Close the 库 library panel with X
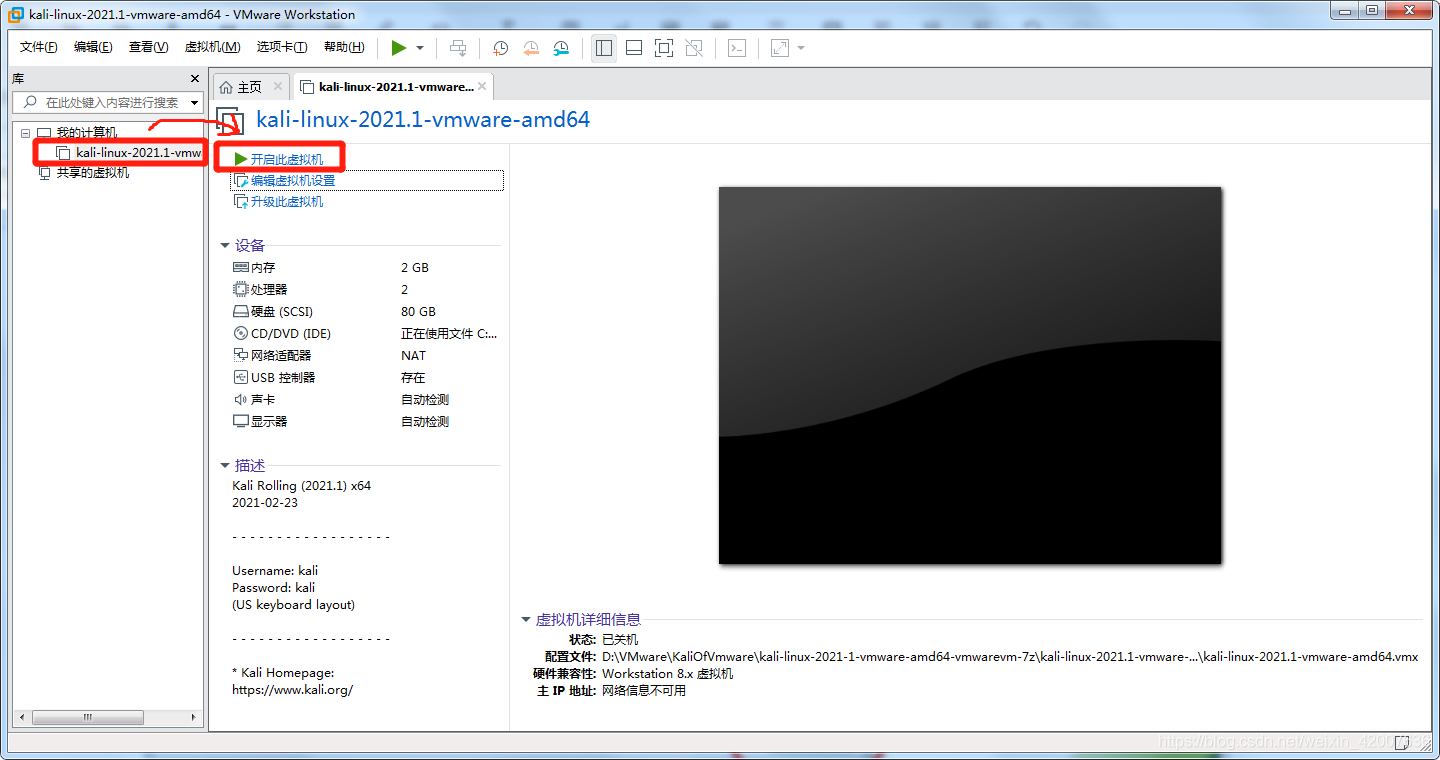 point(195,78)
